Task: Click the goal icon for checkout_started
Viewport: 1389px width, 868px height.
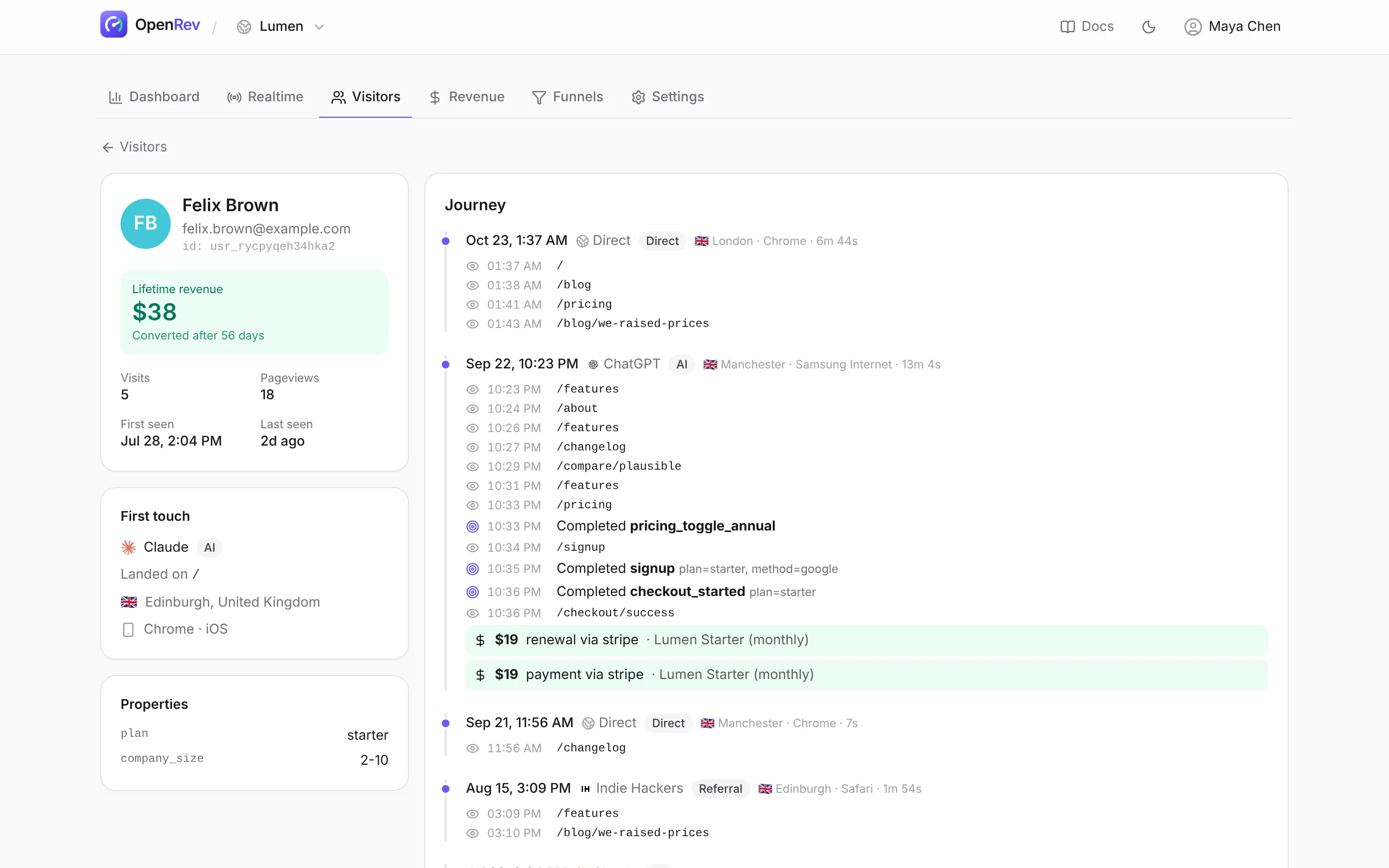Action: [472, 591]
